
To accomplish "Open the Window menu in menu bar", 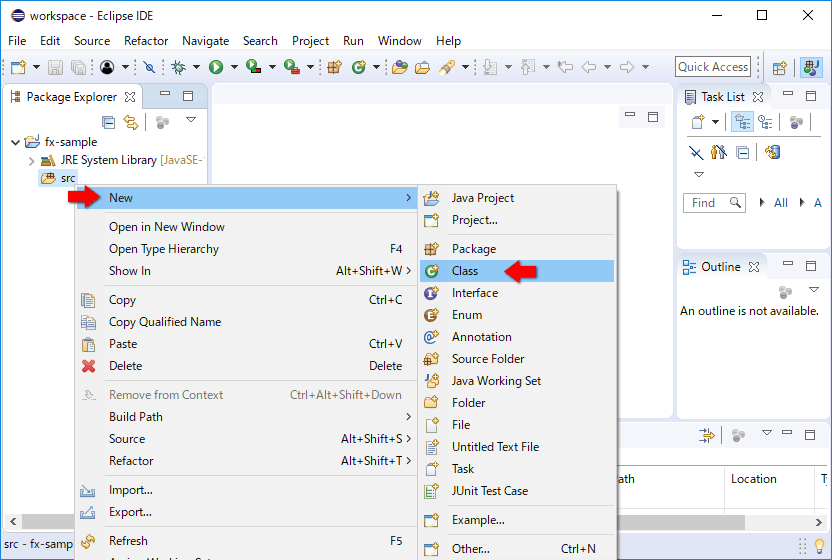I will tap(400, 41).
